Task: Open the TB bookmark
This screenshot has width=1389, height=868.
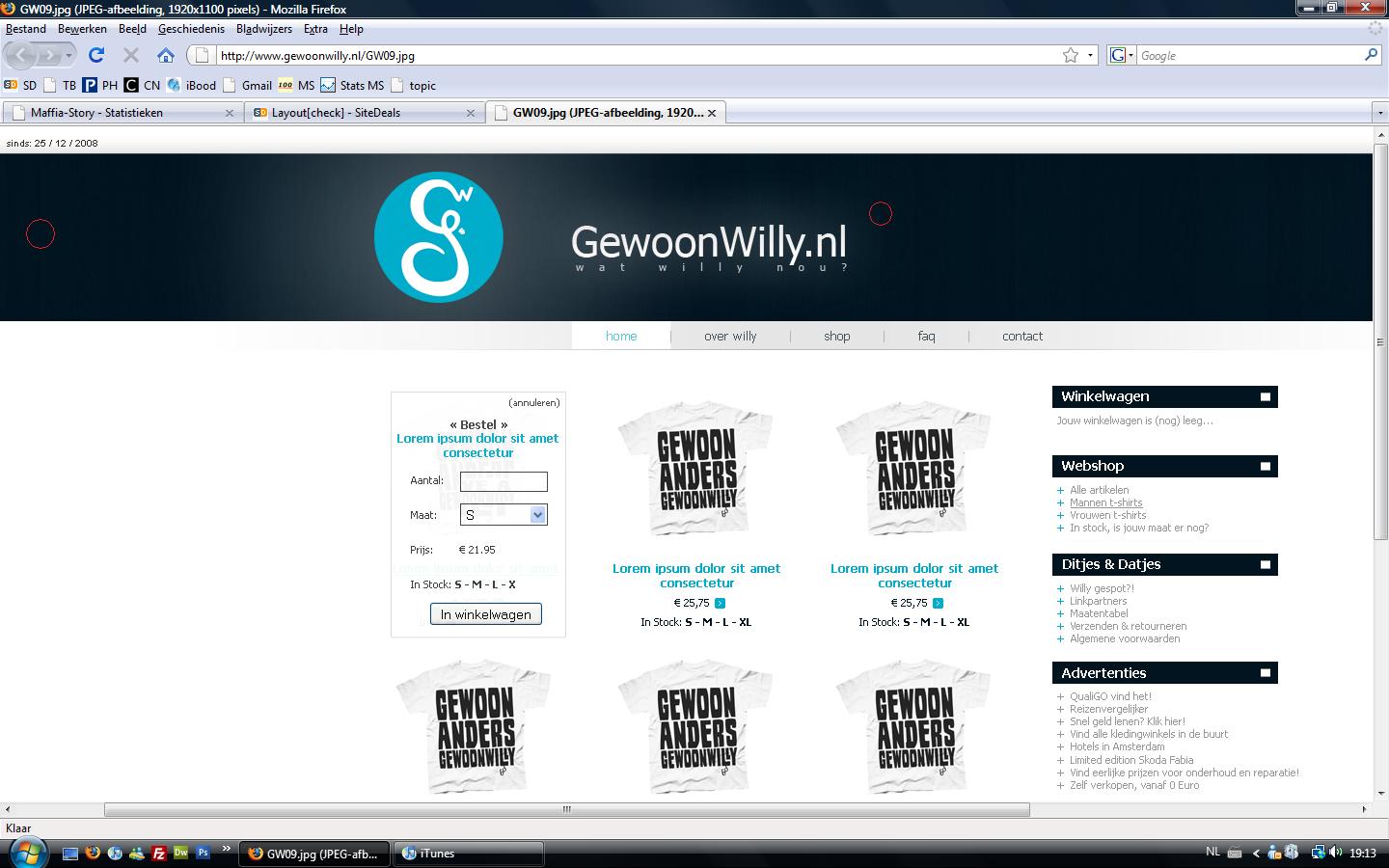Action: pyautogui.click(x=60, y=85)
